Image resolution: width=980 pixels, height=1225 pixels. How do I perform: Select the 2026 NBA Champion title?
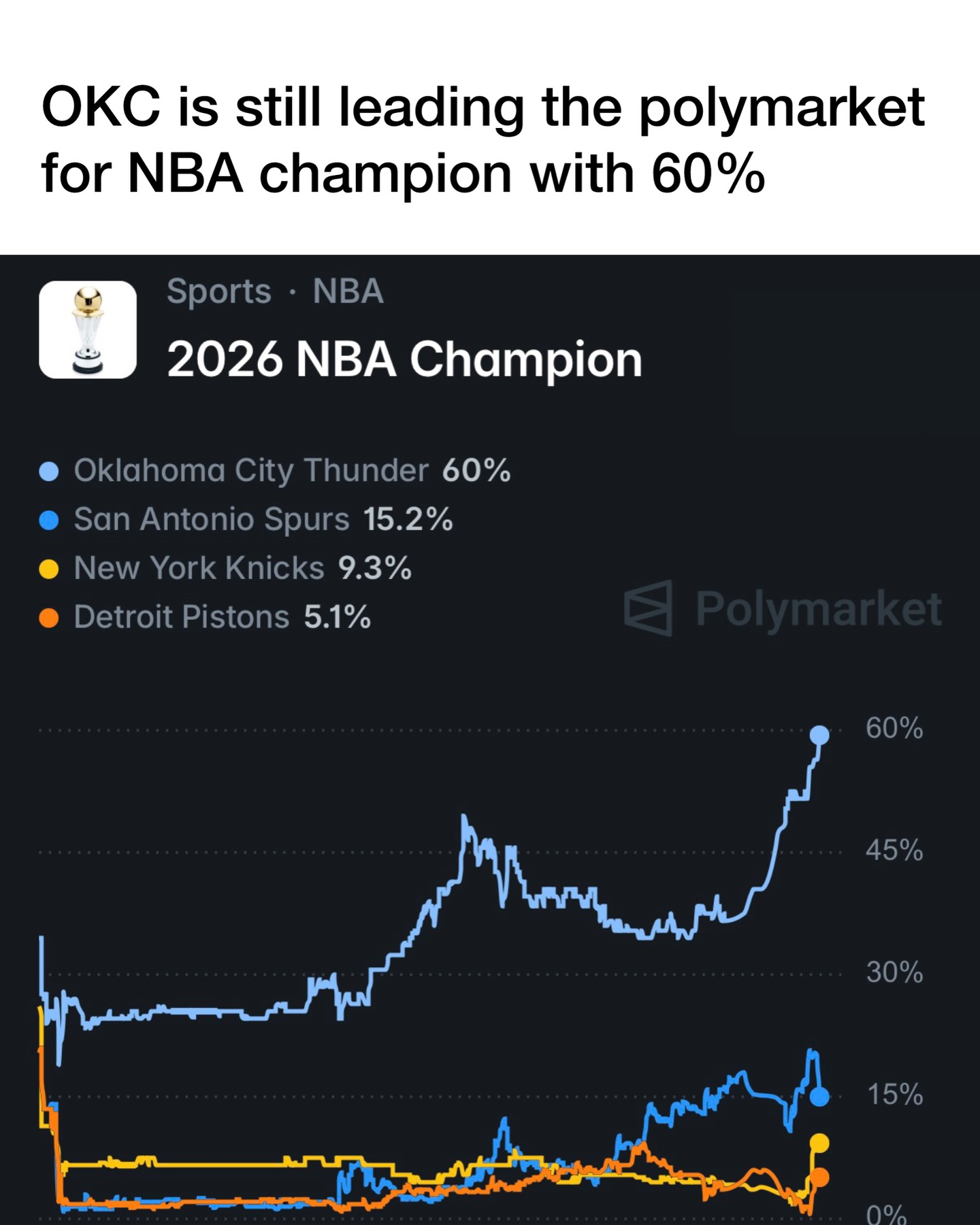coord(404,359)
